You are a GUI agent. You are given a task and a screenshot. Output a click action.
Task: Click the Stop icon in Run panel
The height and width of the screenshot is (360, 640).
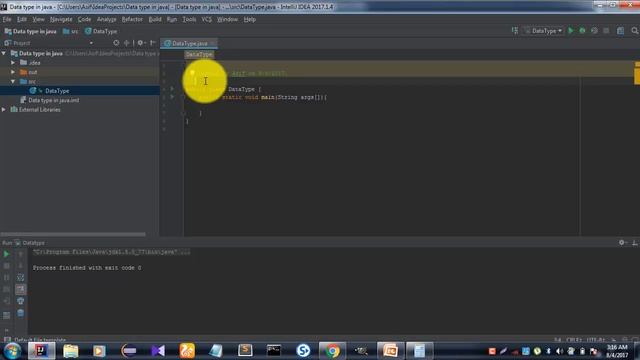coord(6,266)
